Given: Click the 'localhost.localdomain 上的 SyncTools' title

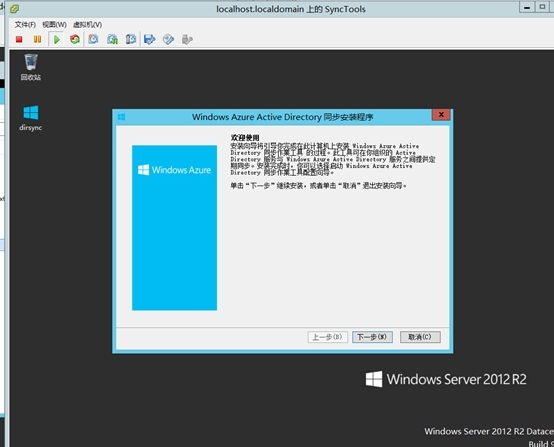Looking at the screenshot, I should [291, 9].
